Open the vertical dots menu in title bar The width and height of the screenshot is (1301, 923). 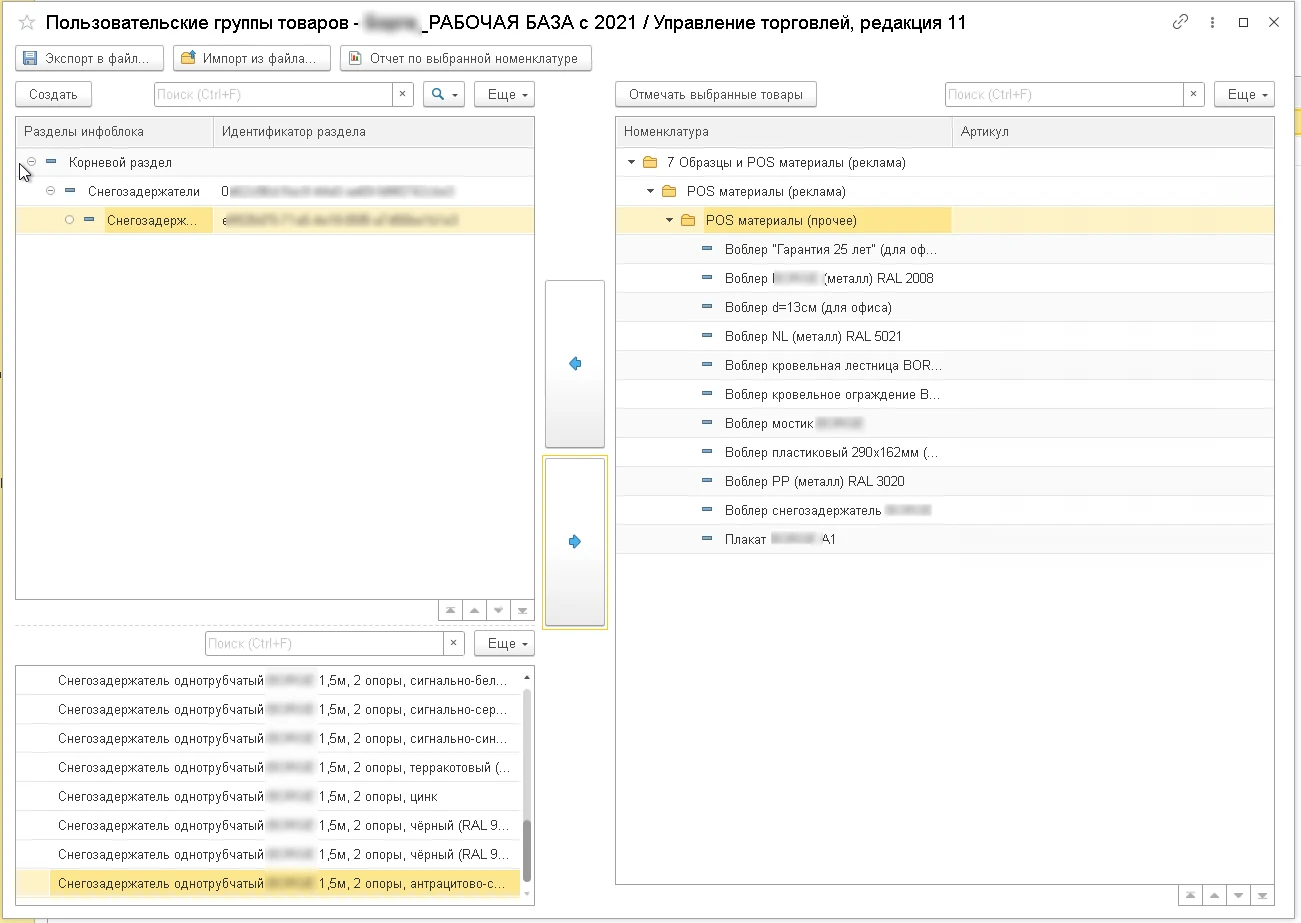pyautogui.click(x=1212, y=22)
